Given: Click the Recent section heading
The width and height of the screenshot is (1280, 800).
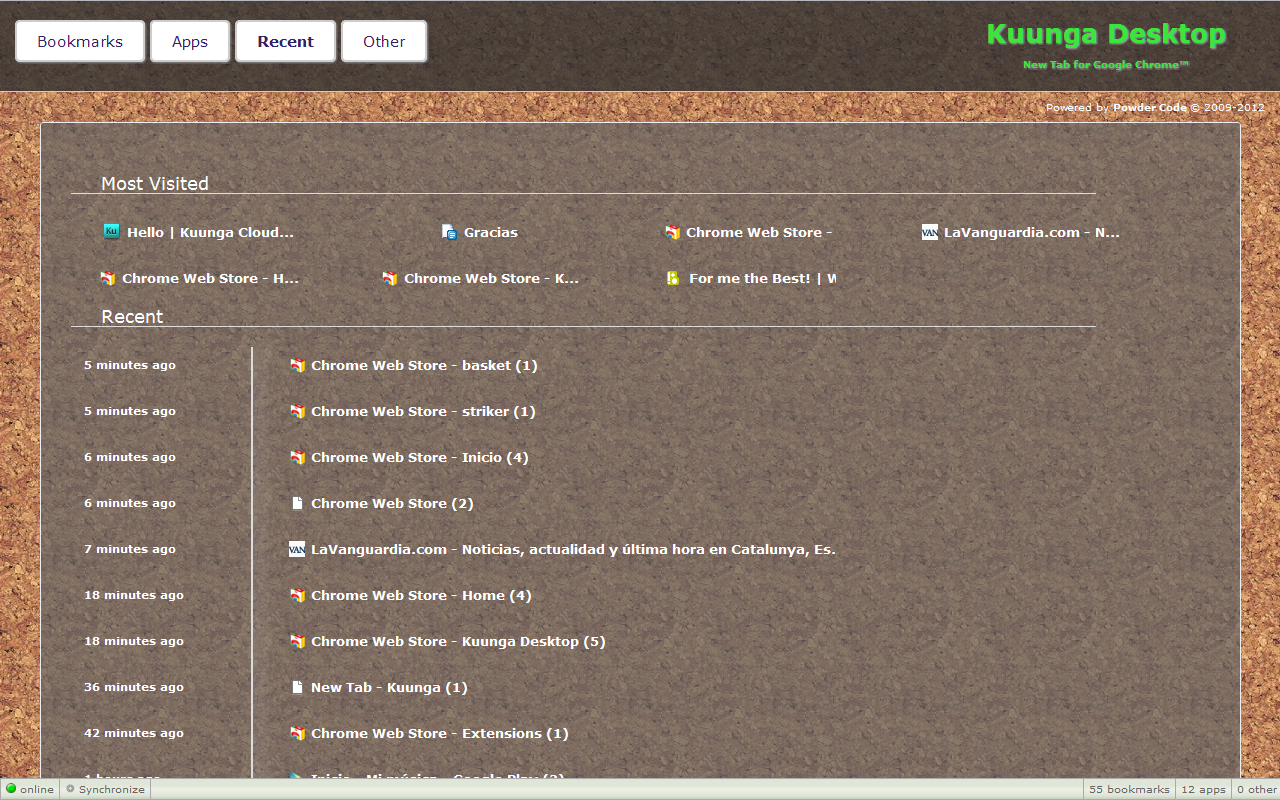Looking at the screenshot, I should (132, 316).
